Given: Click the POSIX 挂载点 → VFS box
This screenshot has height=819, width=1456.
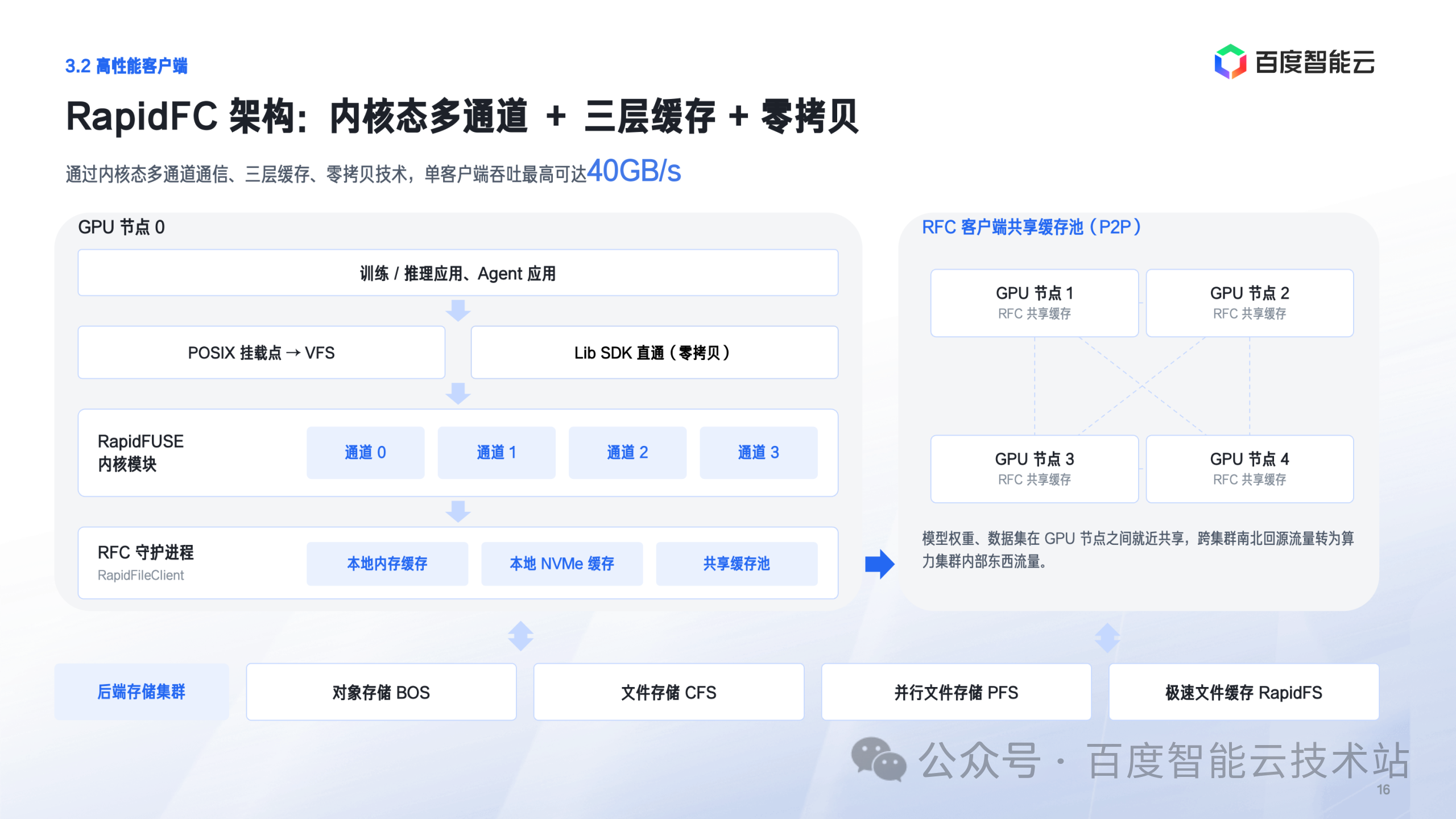Looking at the screenshot, I should 261,353.
